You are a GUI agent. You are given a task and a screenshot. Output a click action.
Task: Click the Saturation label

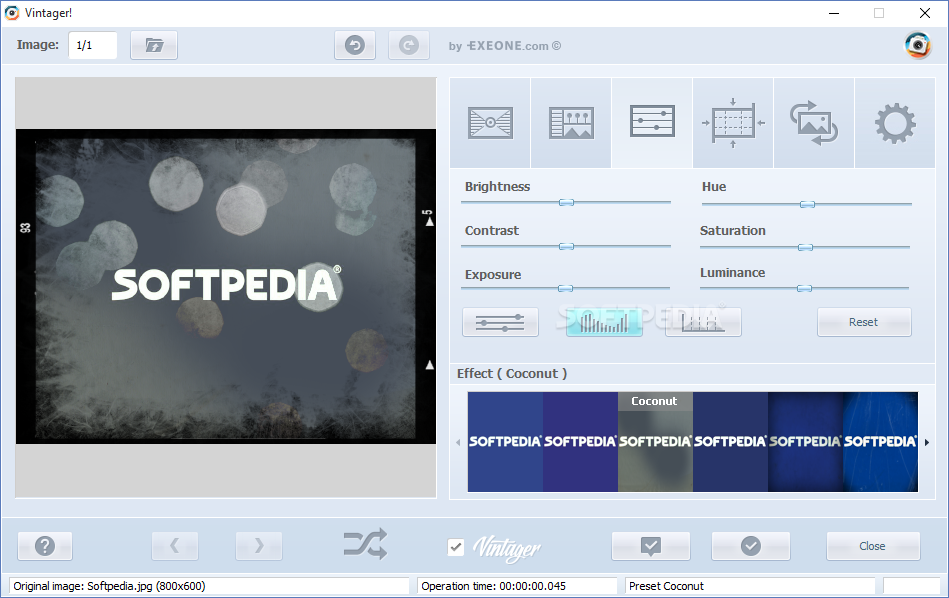tap(732, 231)
